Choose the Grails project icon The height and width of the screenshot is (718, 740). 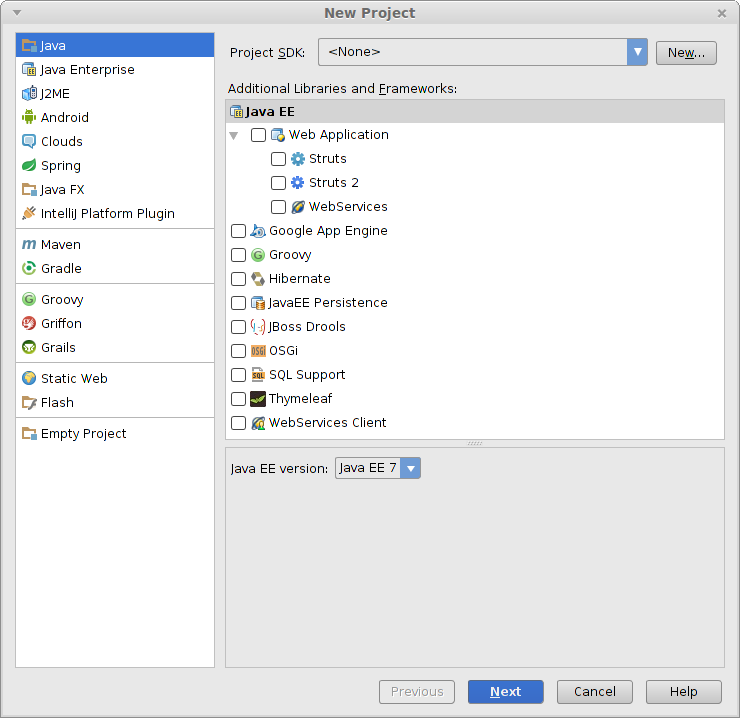(x=29, y=347)
